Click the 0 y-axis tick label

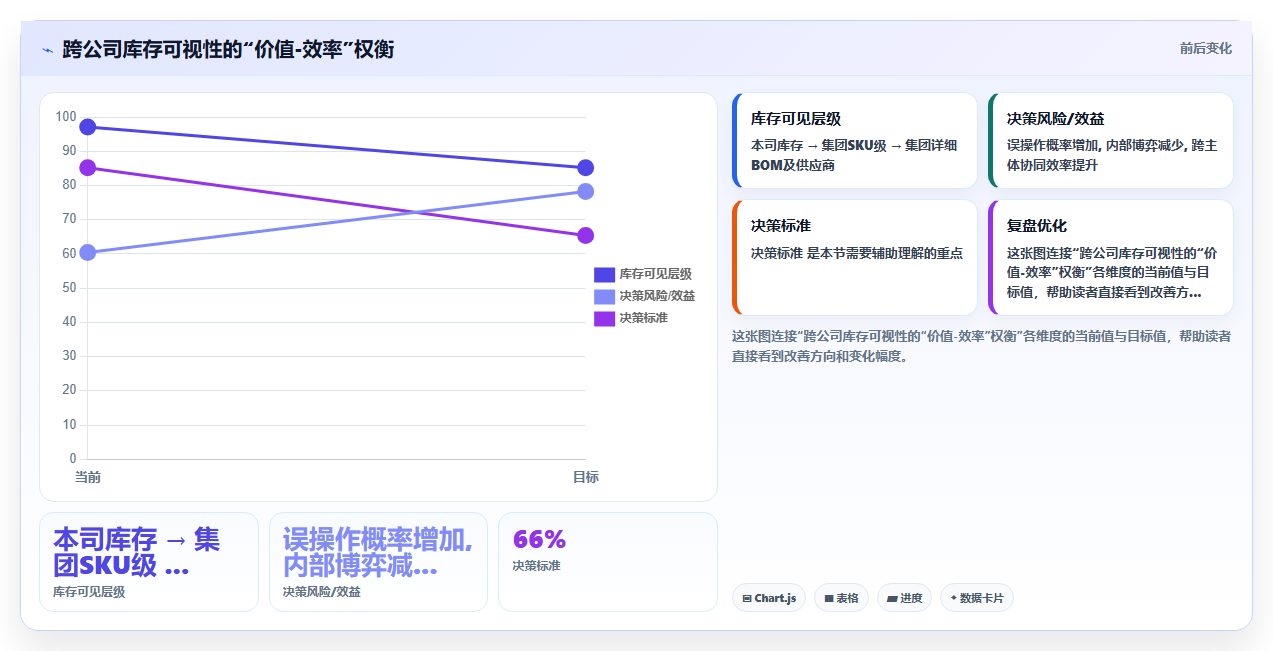[73, 458]
